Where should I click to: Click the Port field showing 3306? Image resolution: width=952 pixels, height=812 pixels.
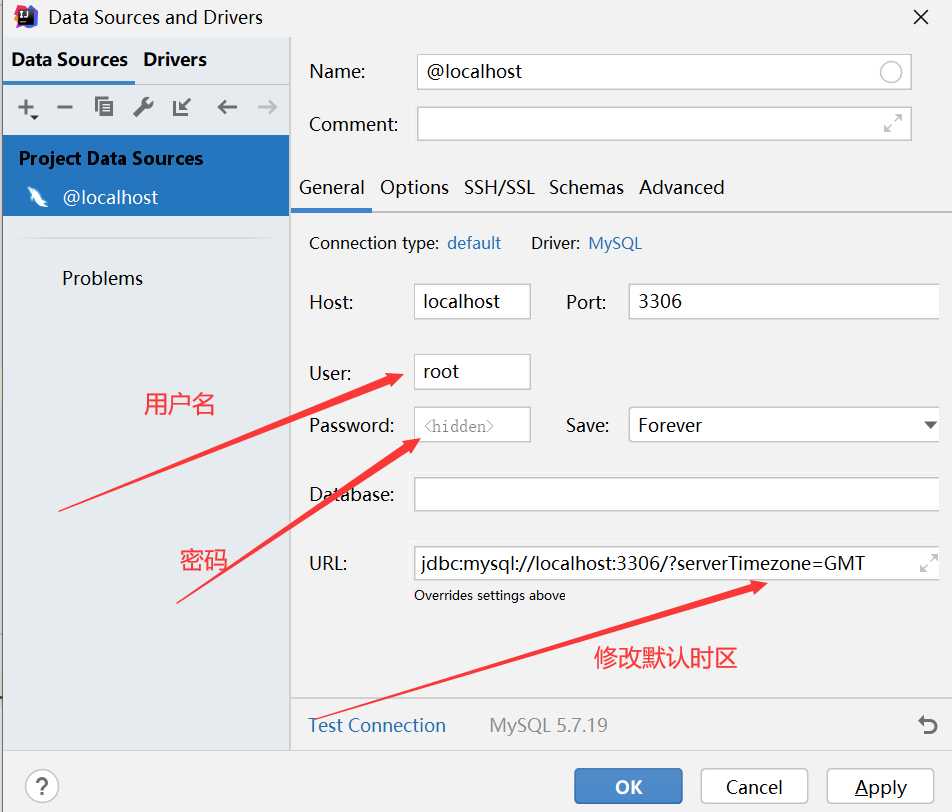pos(784,301)
